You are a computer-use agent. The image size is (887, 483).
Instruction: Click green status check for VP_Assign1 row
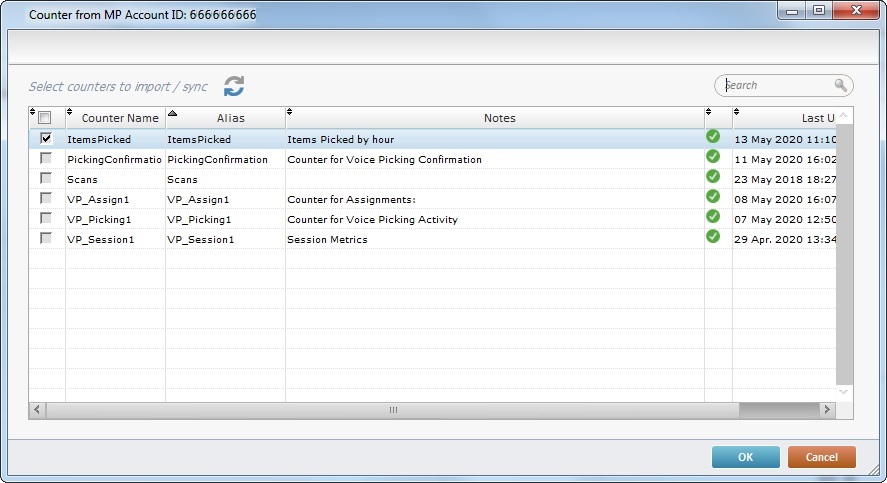coord(713,197)
